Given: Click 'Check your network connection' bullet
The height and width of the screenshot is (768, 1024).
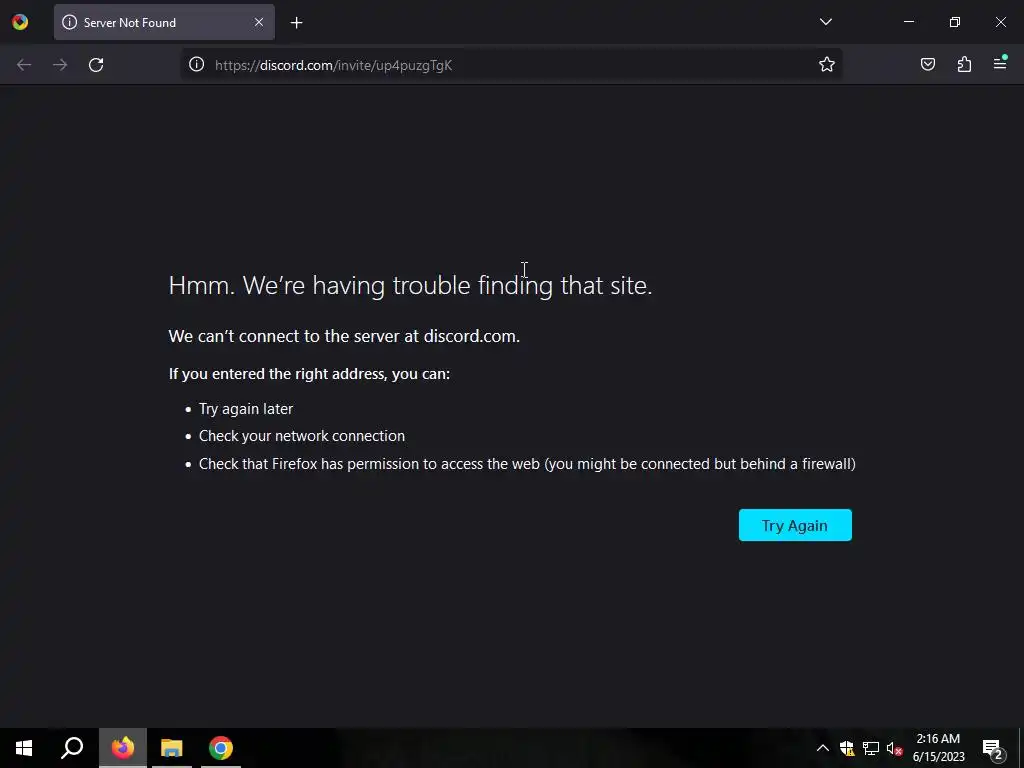Looking at the screenshot, I should pos(302,436).
